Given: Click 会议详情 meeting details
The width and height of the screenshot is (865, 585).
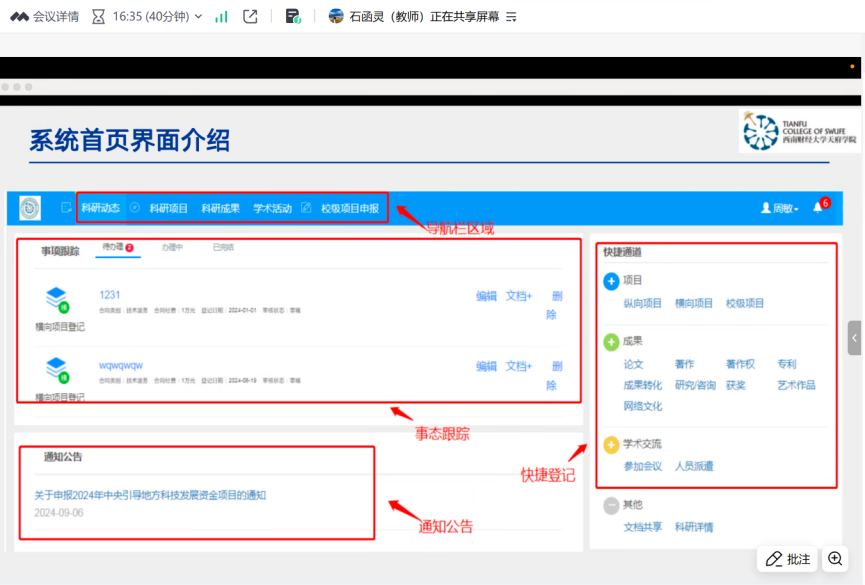Looking at the screenshot, I should (x=44, y=17).
